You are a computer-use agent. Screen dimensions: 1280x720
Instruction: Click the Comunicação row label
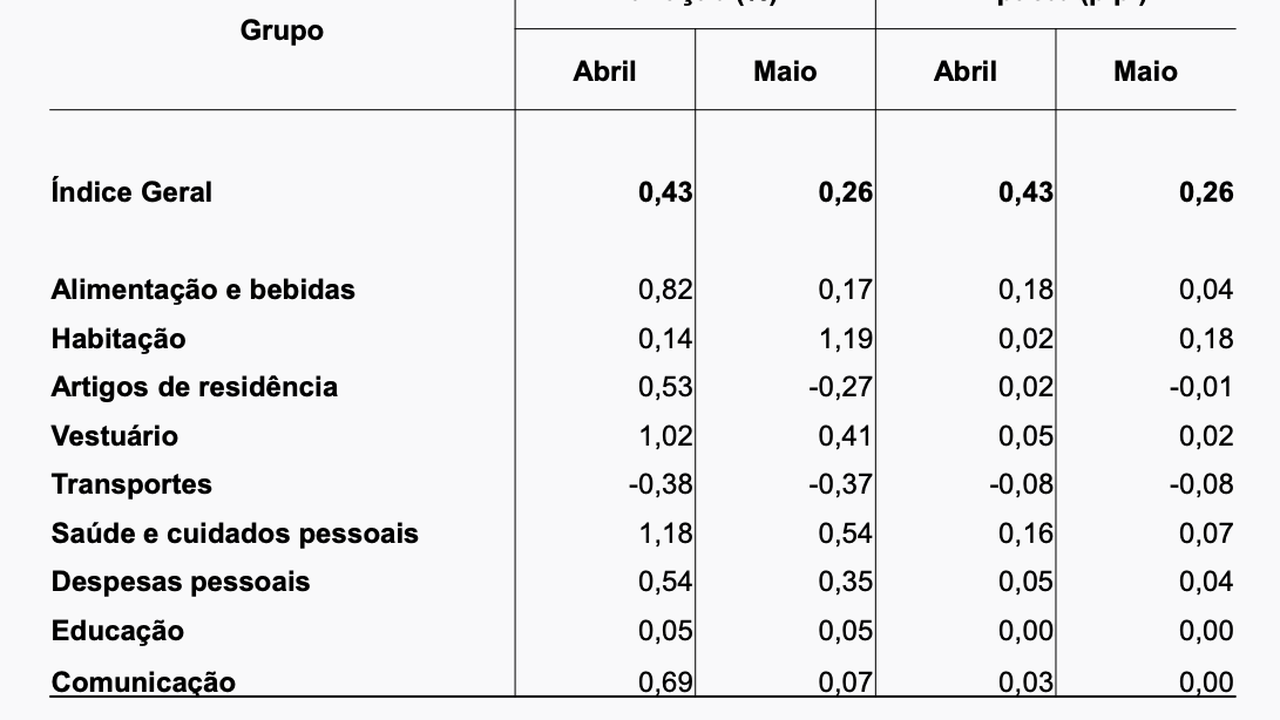point(143,682)
